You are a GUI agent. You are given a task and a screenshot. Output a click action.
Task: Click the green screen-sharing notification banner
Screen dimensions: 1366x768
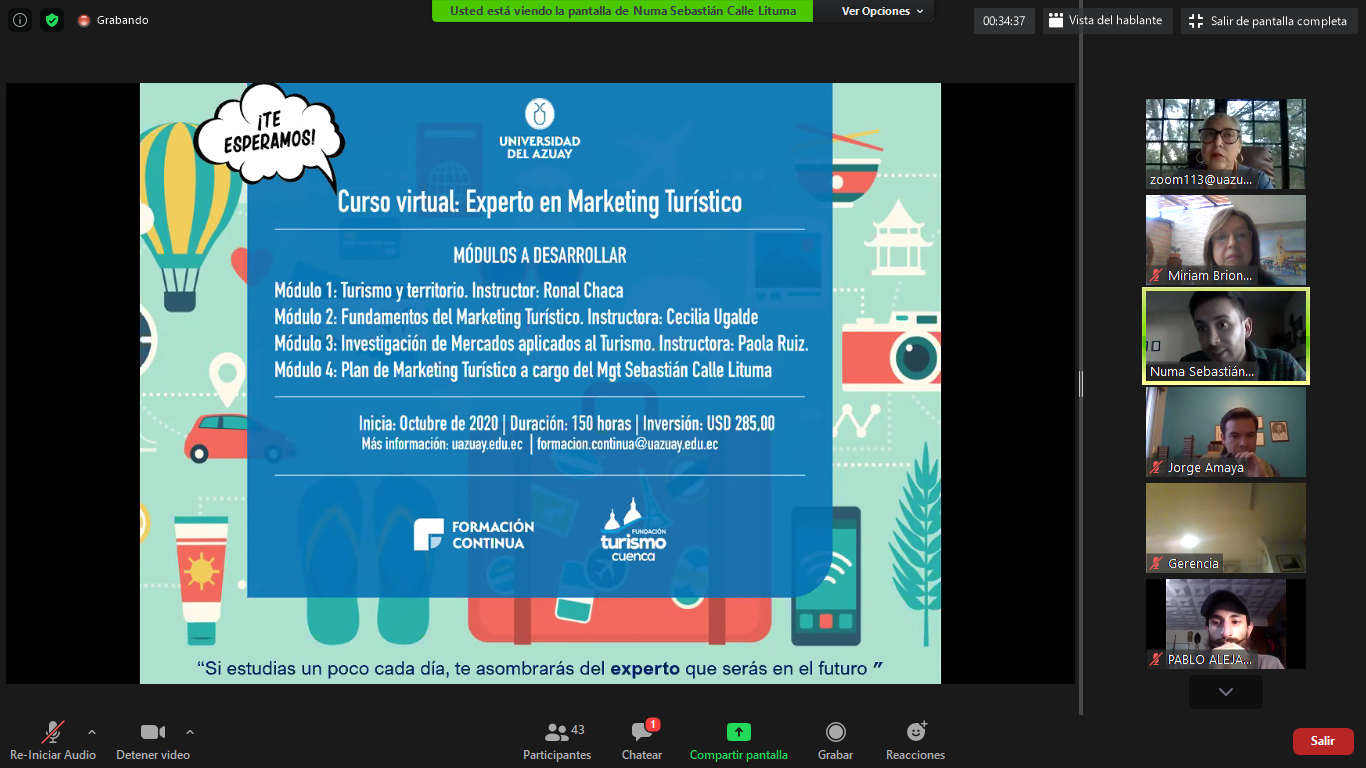[623, 11]
